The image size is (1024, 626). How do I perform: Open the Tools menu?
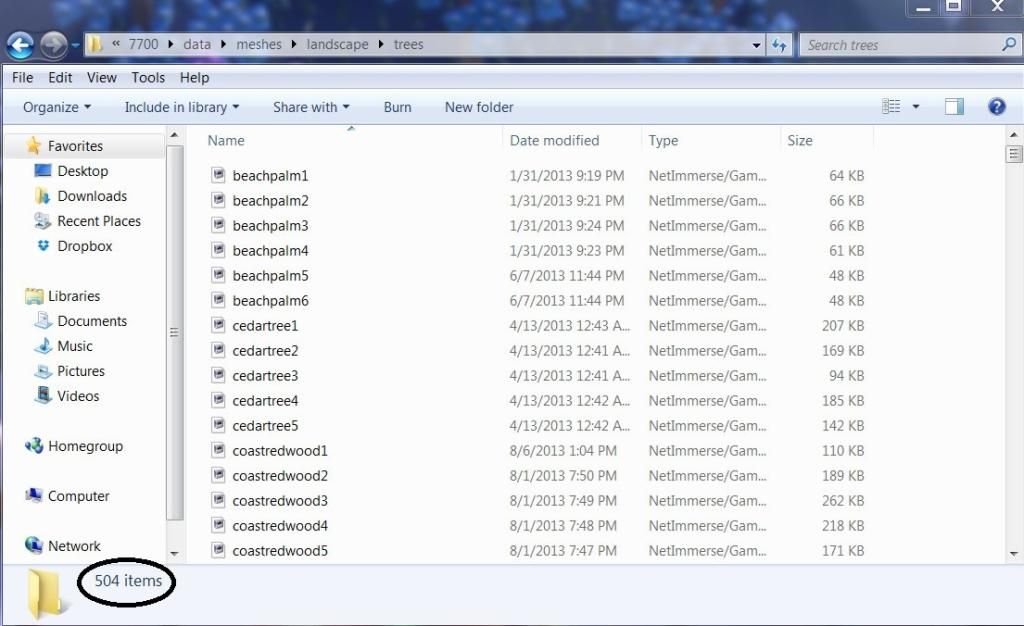[x=148, y=77]
